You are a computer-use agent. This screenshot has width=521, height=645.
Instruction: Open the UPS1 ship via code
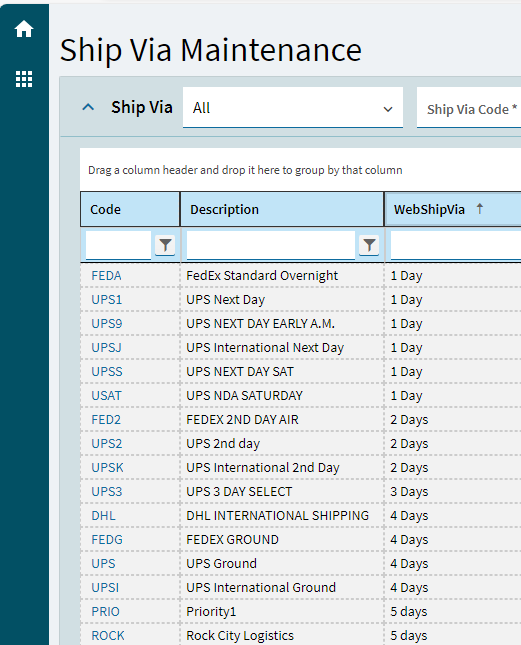coord(107,299)
